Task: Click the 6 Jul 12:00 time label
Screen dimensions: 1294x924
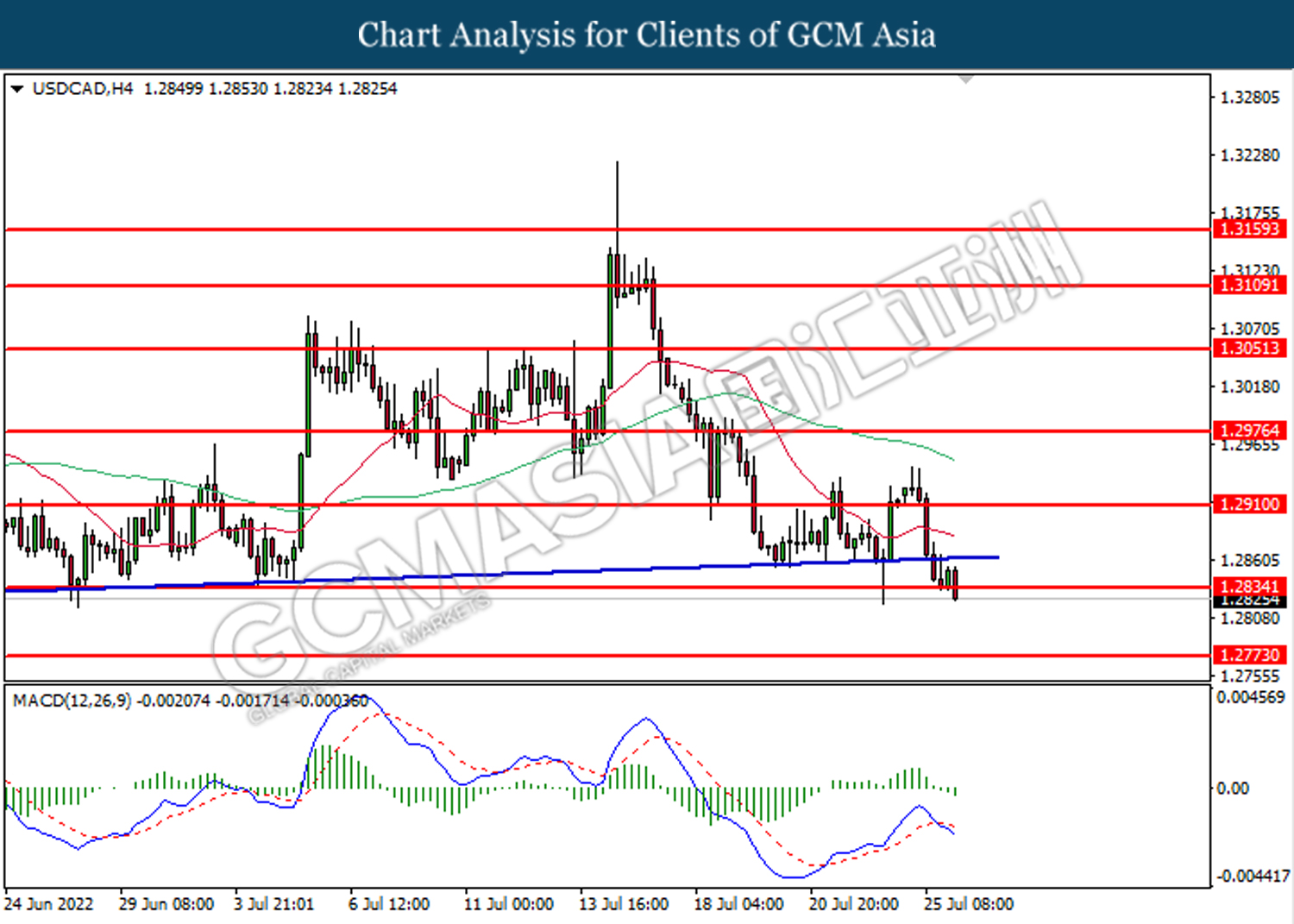Action: [x=389, y=904]
